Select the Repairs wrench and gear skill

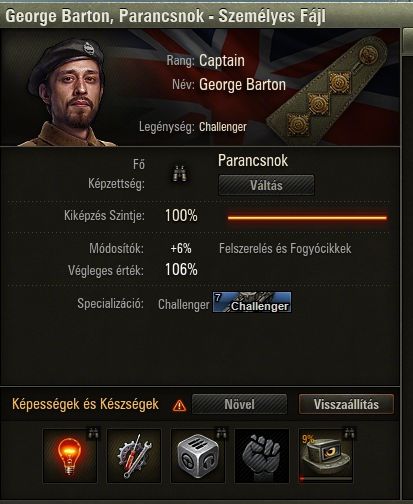pos(134,456)
